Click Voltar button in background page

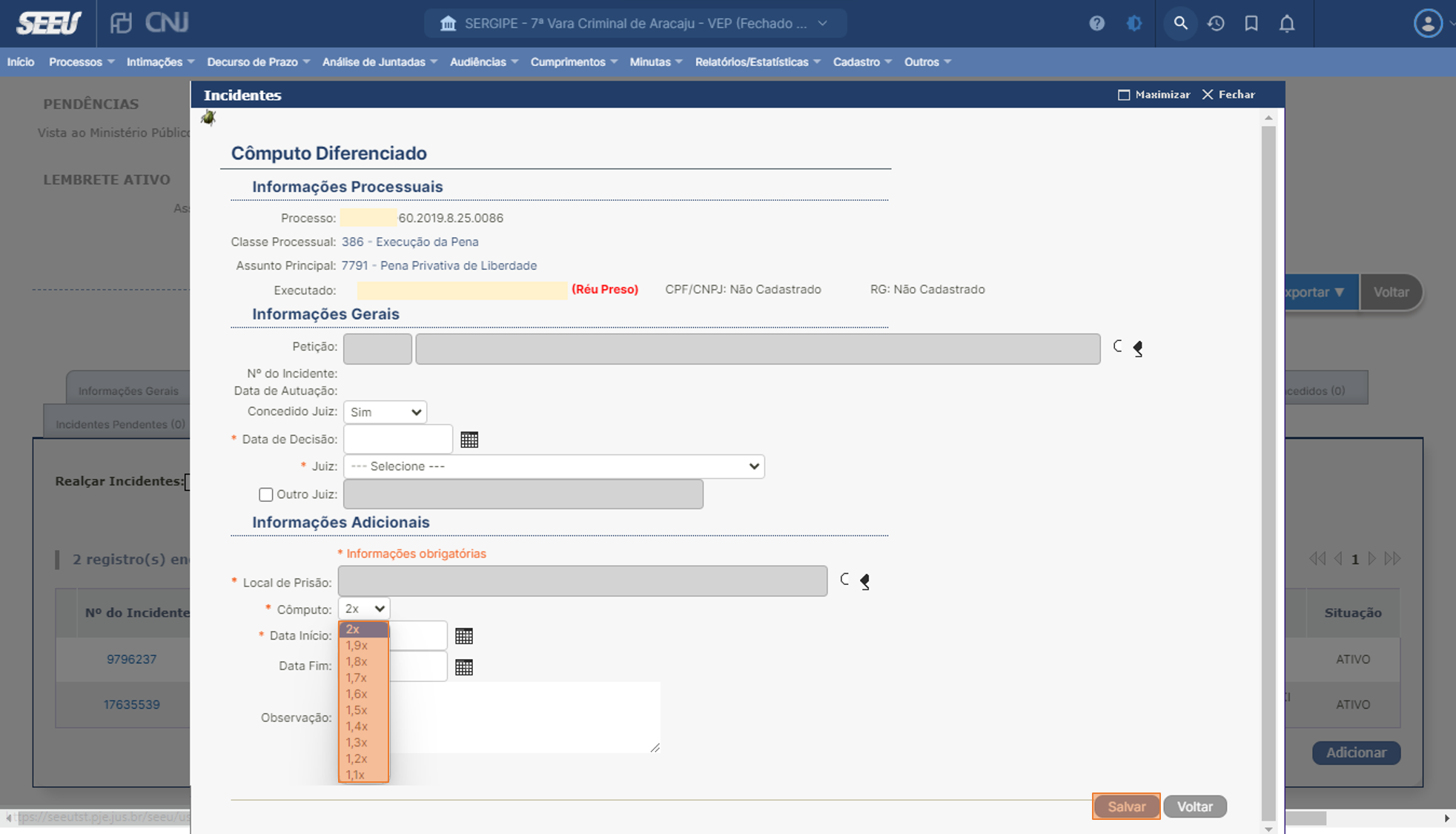[1391, 292]
